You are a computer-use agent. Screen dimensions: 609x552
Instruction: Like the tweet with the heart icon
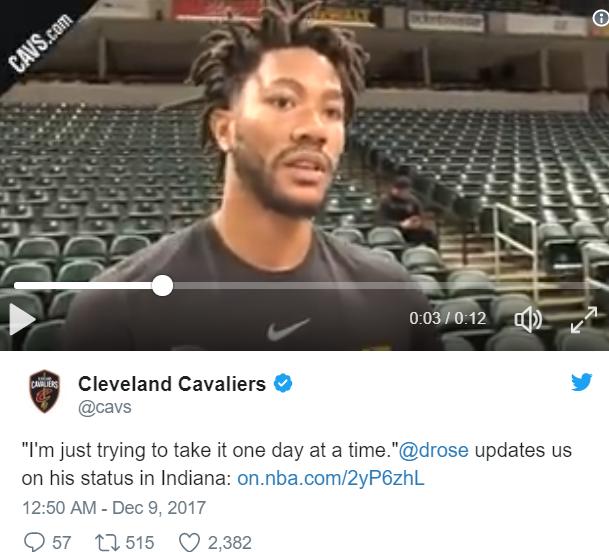tap(189, 542)
